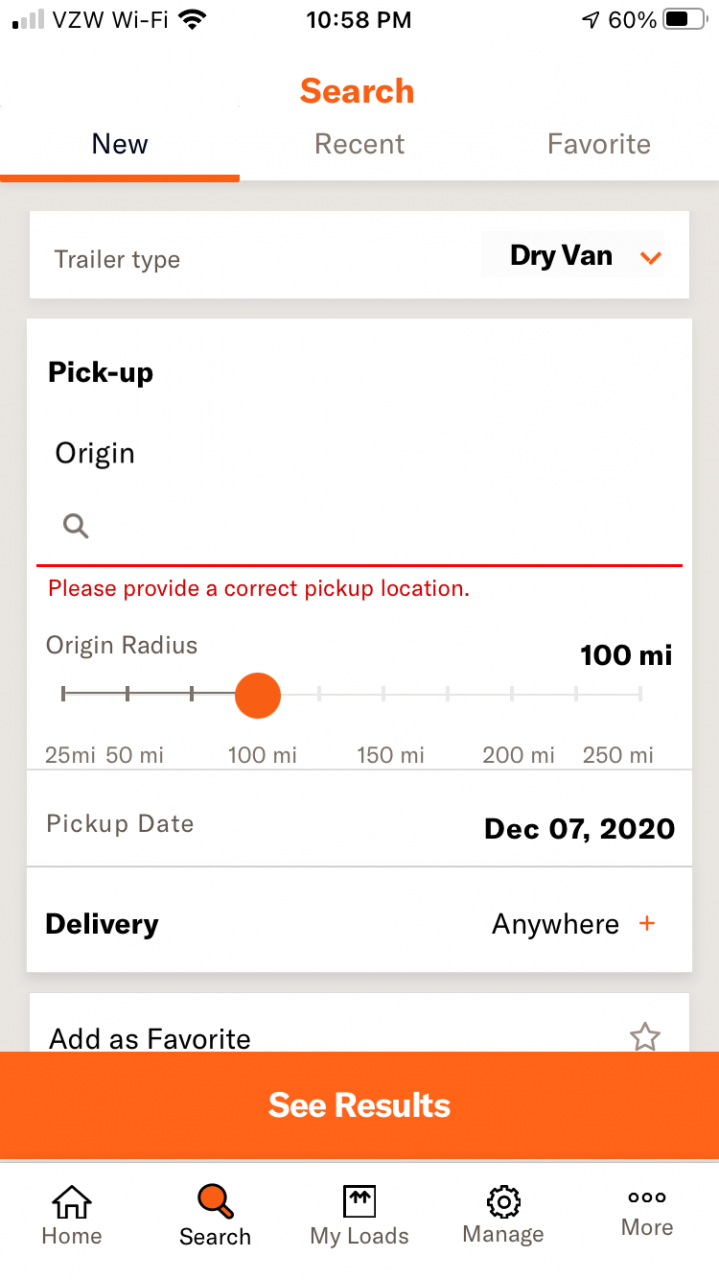Select the New search tab
Image resolution: width=719 pixels, height=1280 pixels.
[120, 144]
